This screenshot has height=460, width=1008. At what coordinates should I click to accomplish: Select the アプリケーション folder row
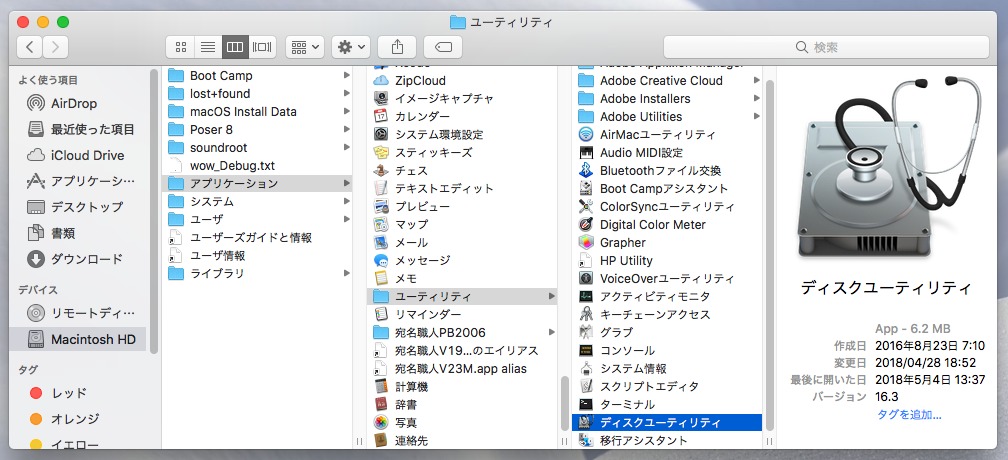point(257,183)
